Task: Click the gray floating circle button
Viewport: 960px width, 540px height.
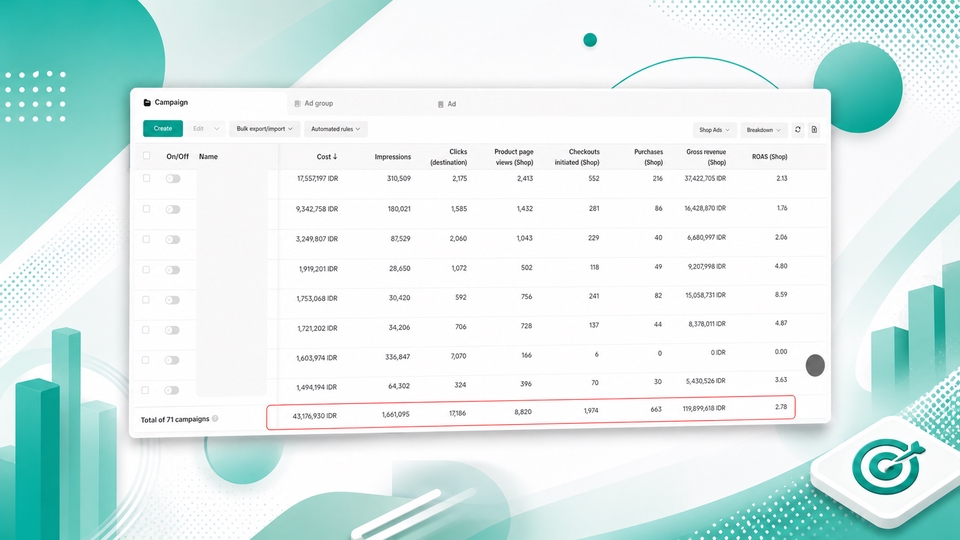Action: click(815, 366)
